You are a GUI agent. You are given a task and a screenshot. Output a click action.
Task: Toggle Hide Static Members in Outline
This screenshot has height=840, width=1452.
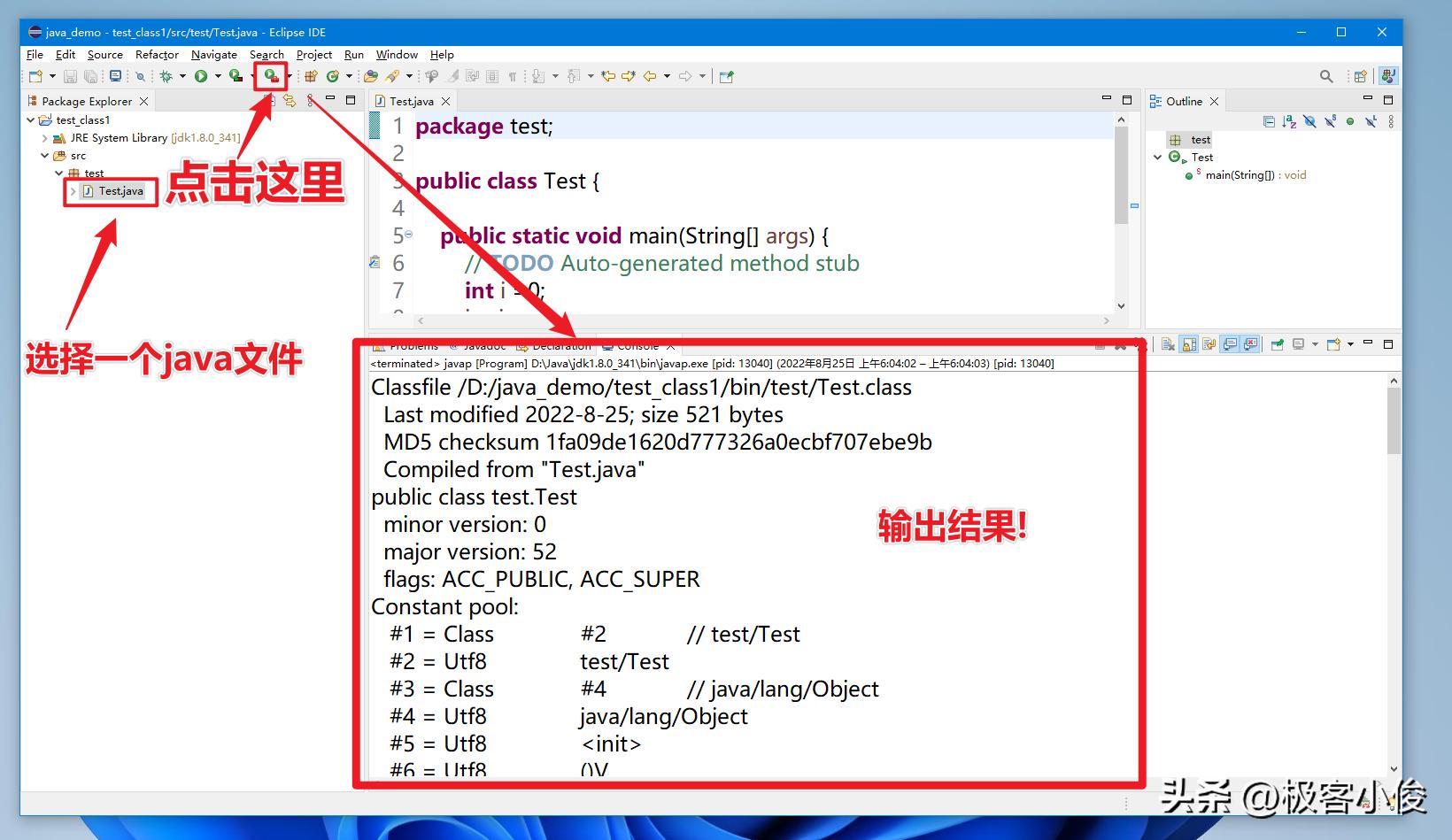coord(1330,121)
